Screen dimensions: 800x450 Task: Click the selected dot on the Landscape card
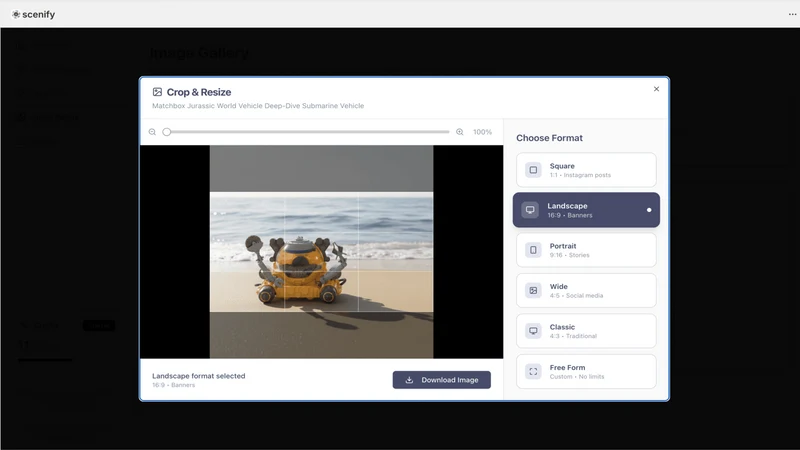(649, 210)
